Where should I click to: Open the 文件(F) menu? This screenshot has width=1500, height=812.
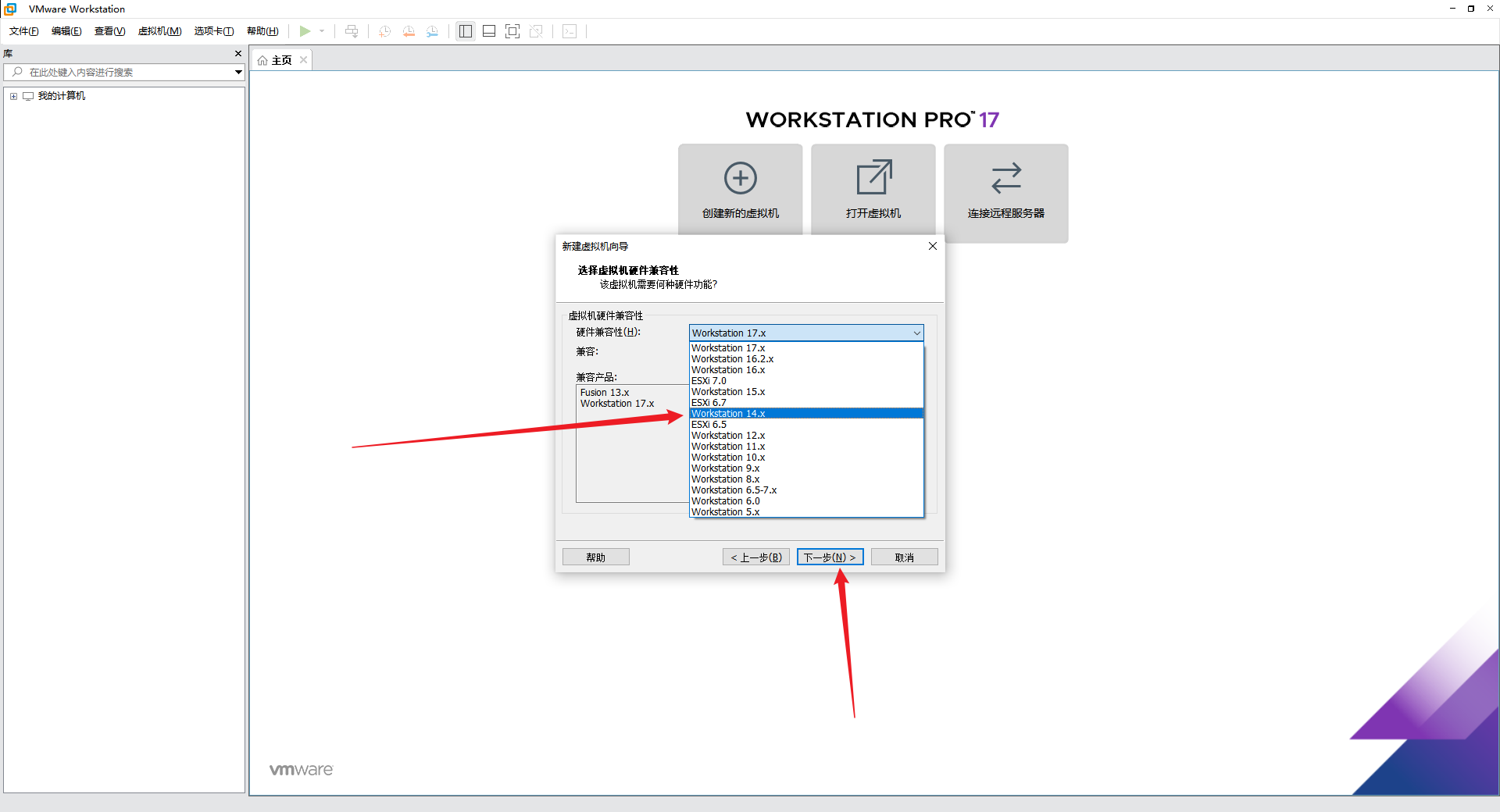pos(24,31)
